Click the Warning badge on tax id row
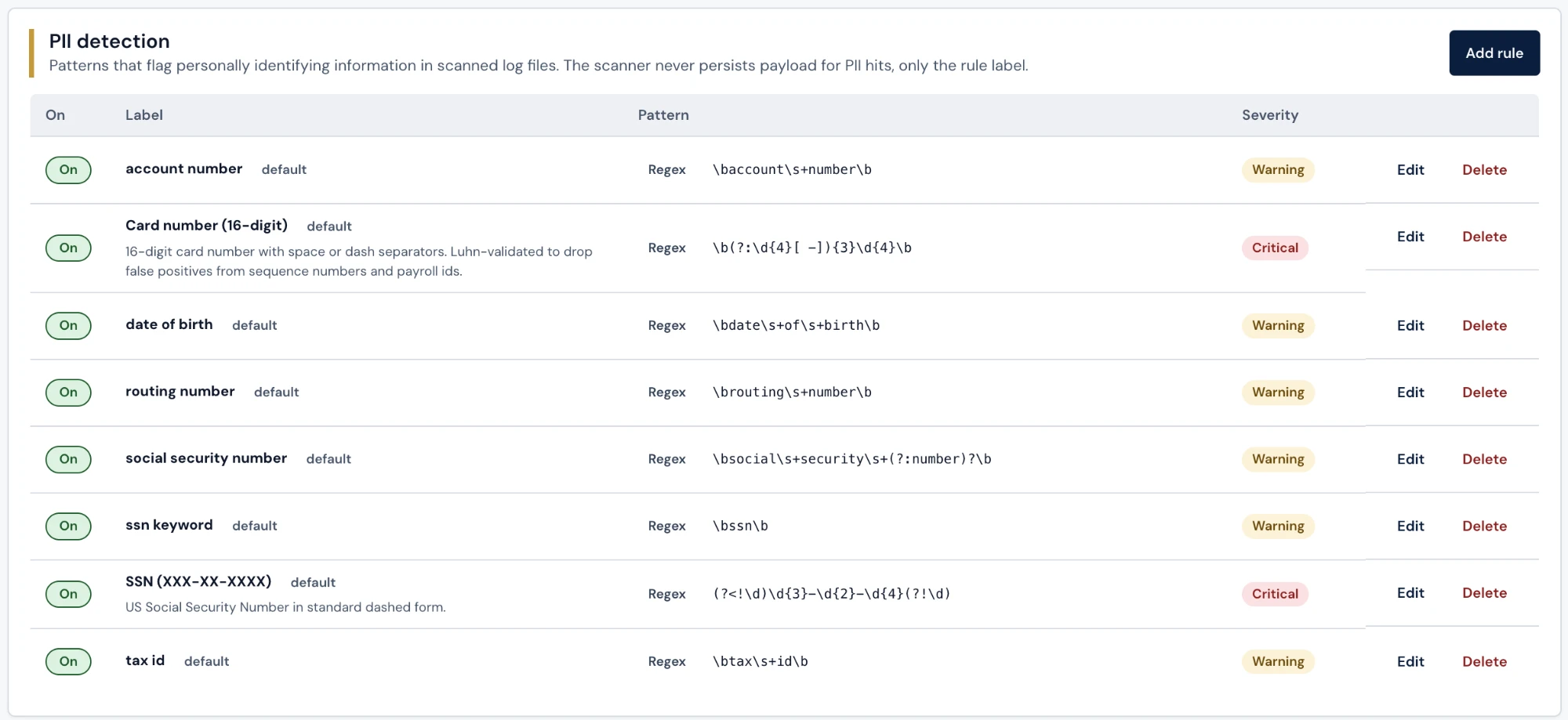The image size is (1568, 720). coord(1278,662)
